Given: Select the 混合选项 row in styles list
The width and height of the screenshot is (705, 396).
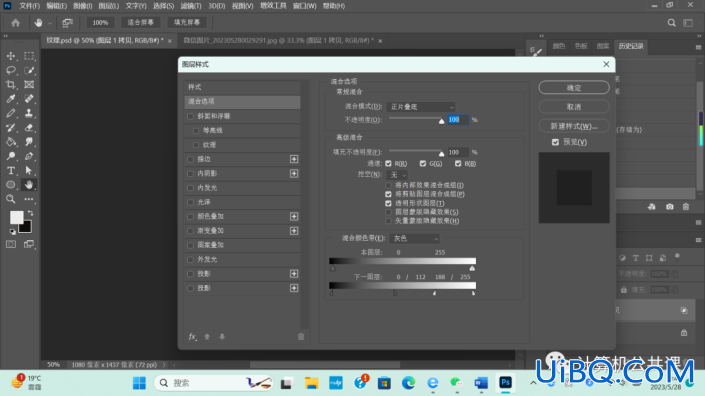Looking at the screenshot, I should (x=242, y=102).
